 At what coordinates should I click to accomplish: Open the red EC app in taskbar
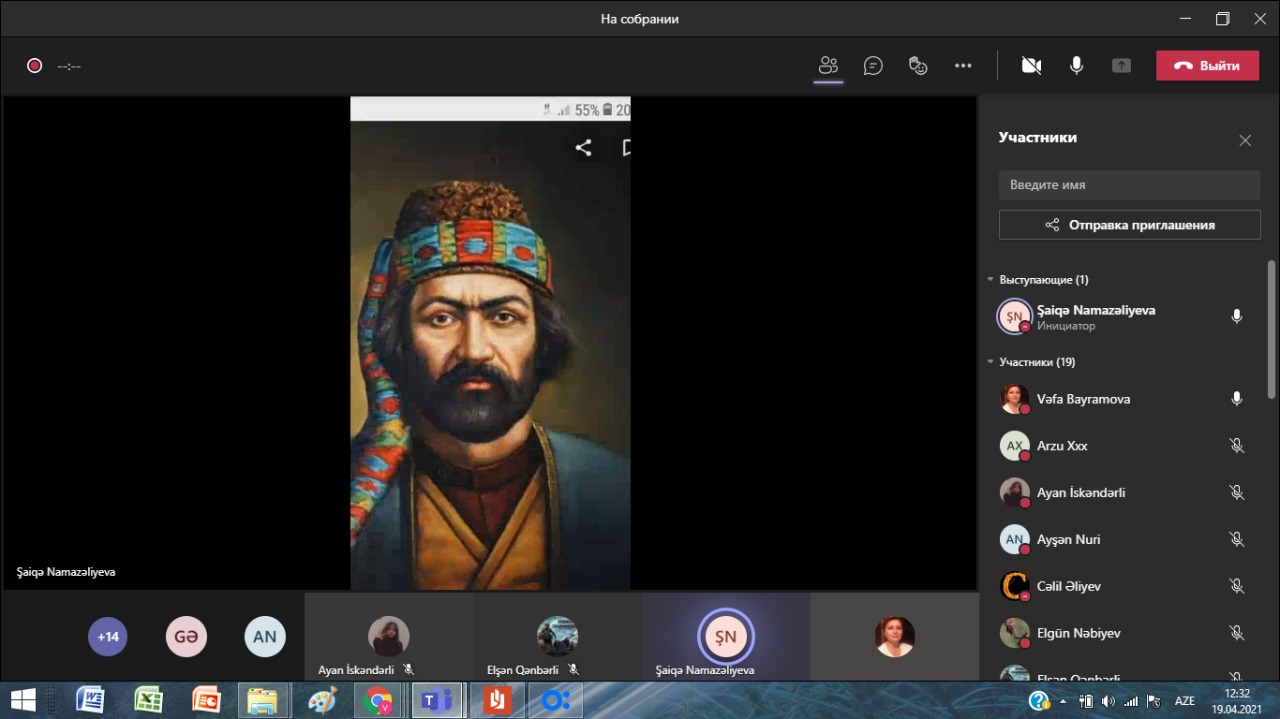click(206, 700)
